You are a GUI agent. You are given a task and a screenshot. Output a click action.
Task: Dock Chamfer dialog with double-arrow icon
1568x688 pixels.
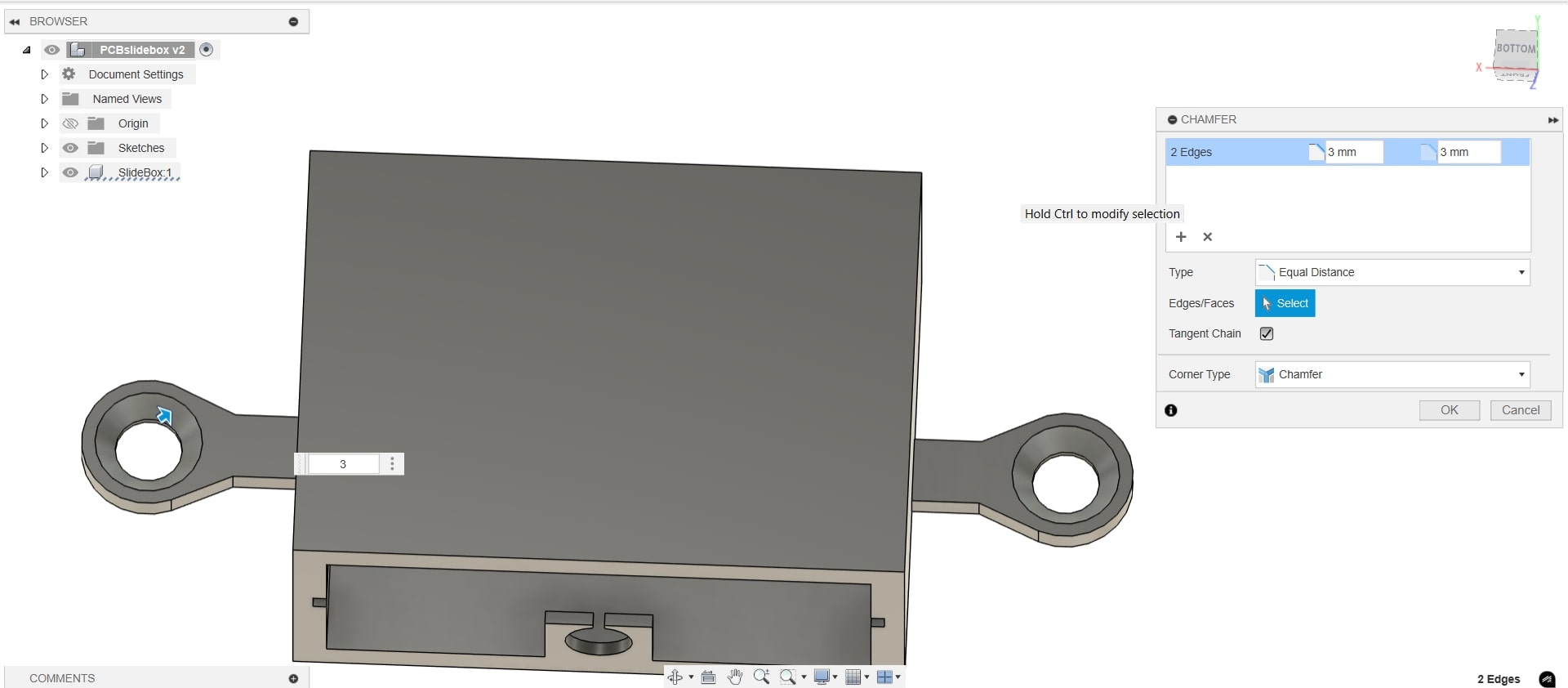(x=1552, y=120)
